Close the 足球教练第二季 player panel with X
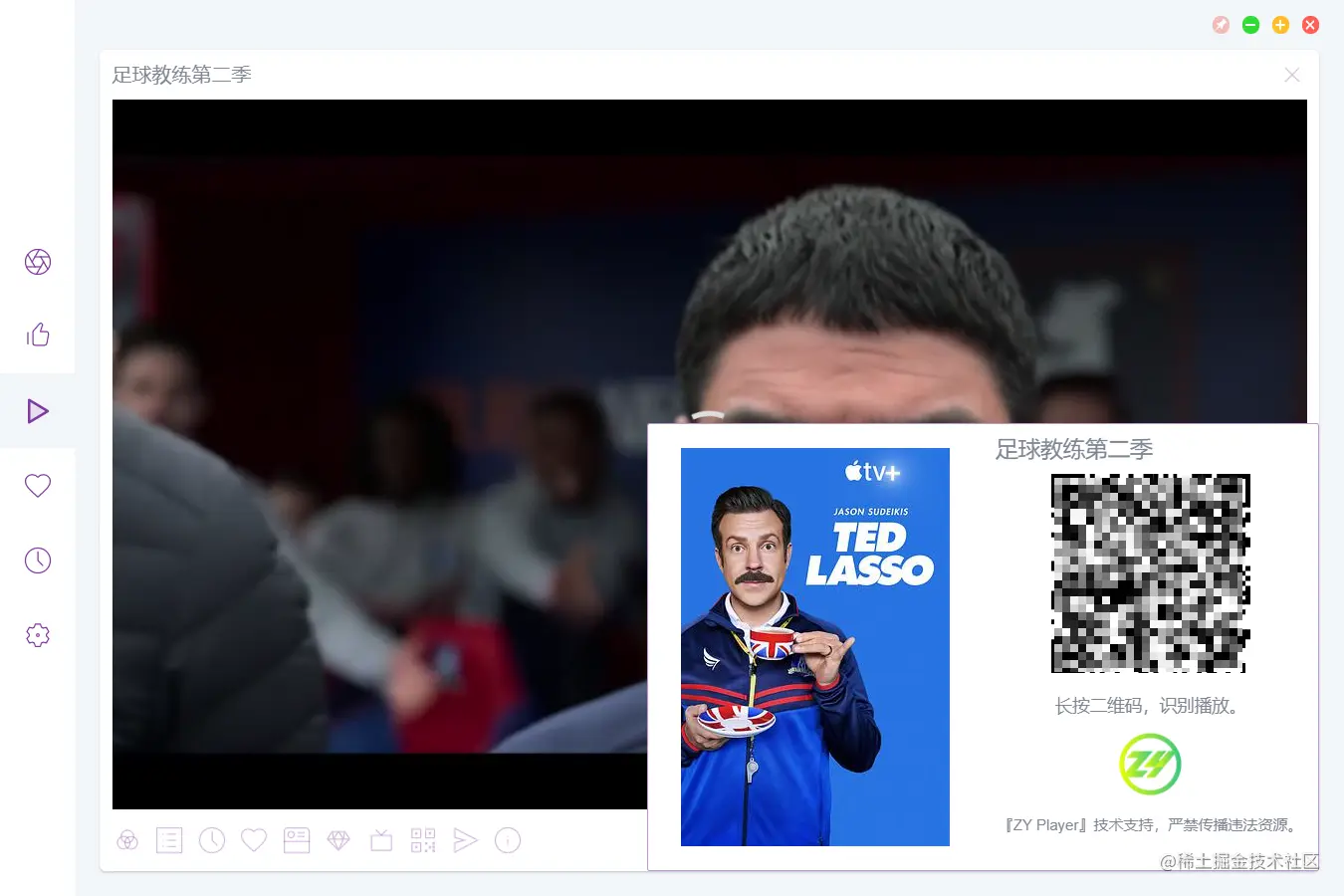1344x896 pixels. pyautogui.click(x=1292, y=75)
